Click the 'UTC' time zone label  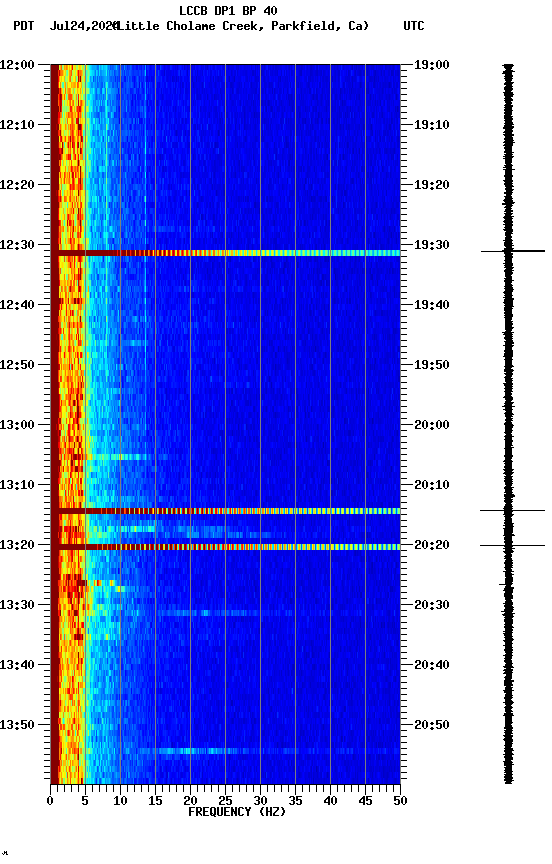click(x=414, y=26)
